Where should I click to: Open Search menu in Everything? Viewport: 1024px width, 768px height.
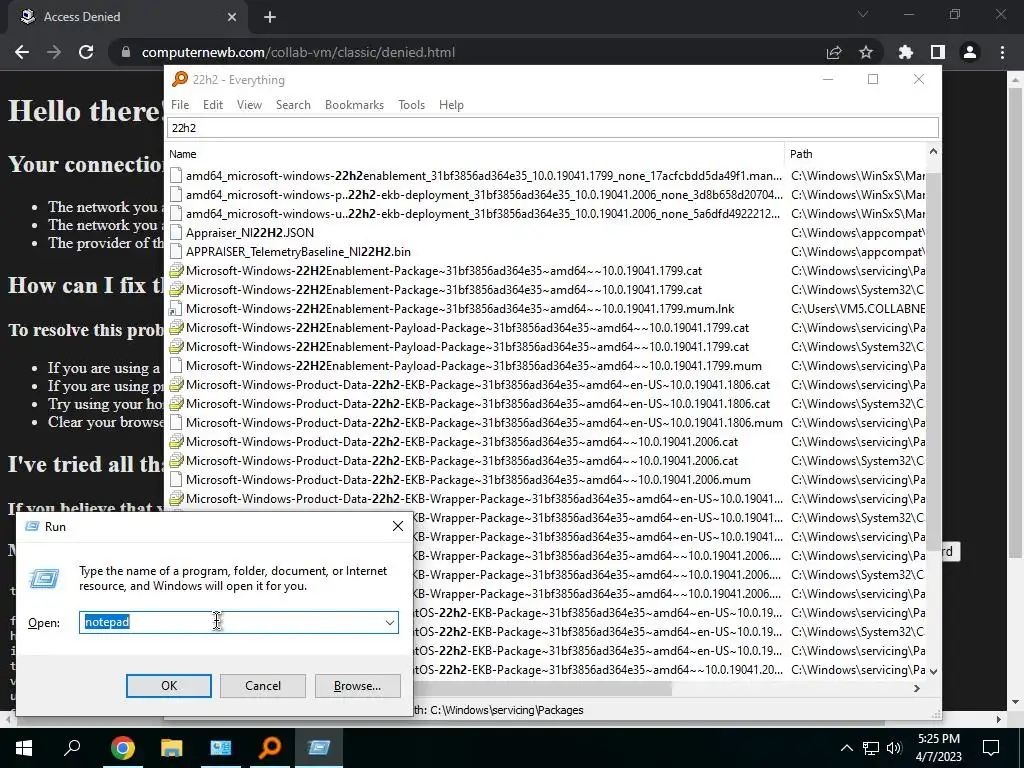[x=293, y=104]
